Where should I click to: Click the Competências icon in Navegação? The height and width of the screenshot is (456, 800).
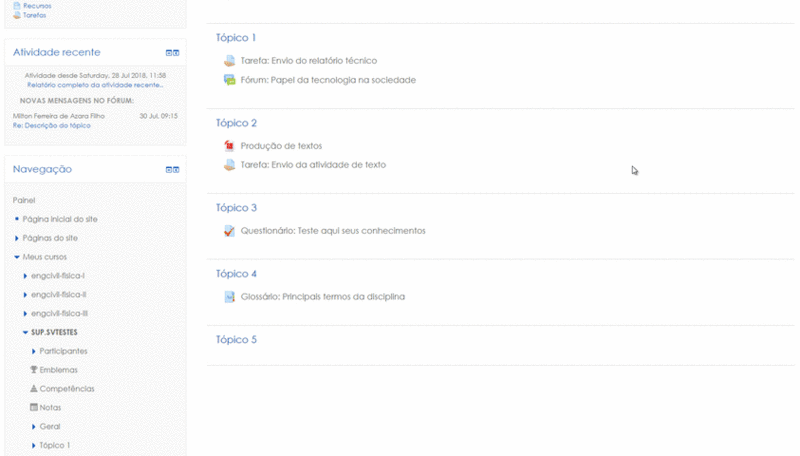coord(34,389)
